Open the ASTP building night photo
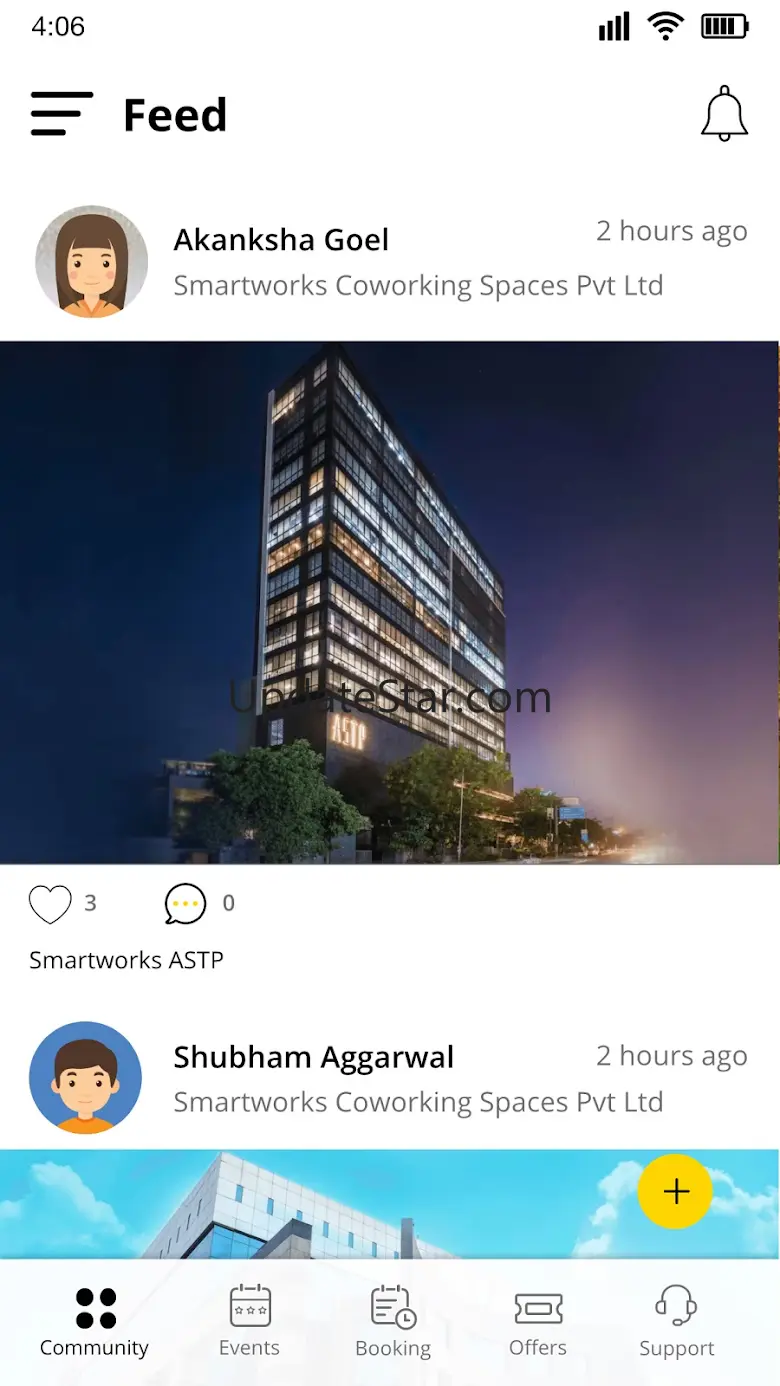This screenshot has width=780, height=1386. coord(389,603)
